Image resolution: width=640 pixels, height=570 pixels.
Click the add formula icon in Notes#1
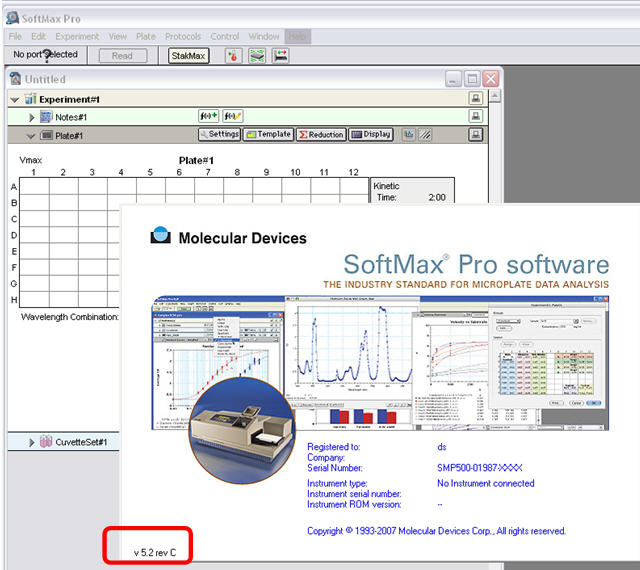click(x=208, y=117)
